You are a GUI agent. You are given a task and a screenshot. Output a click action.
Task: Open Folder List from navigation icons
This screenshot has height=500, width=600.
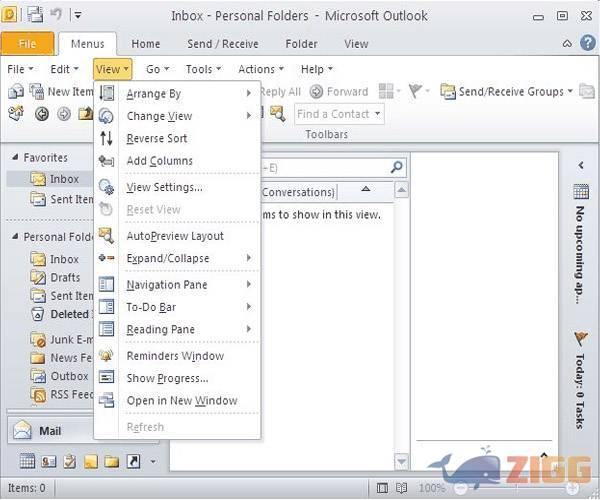tap(112, 462)
